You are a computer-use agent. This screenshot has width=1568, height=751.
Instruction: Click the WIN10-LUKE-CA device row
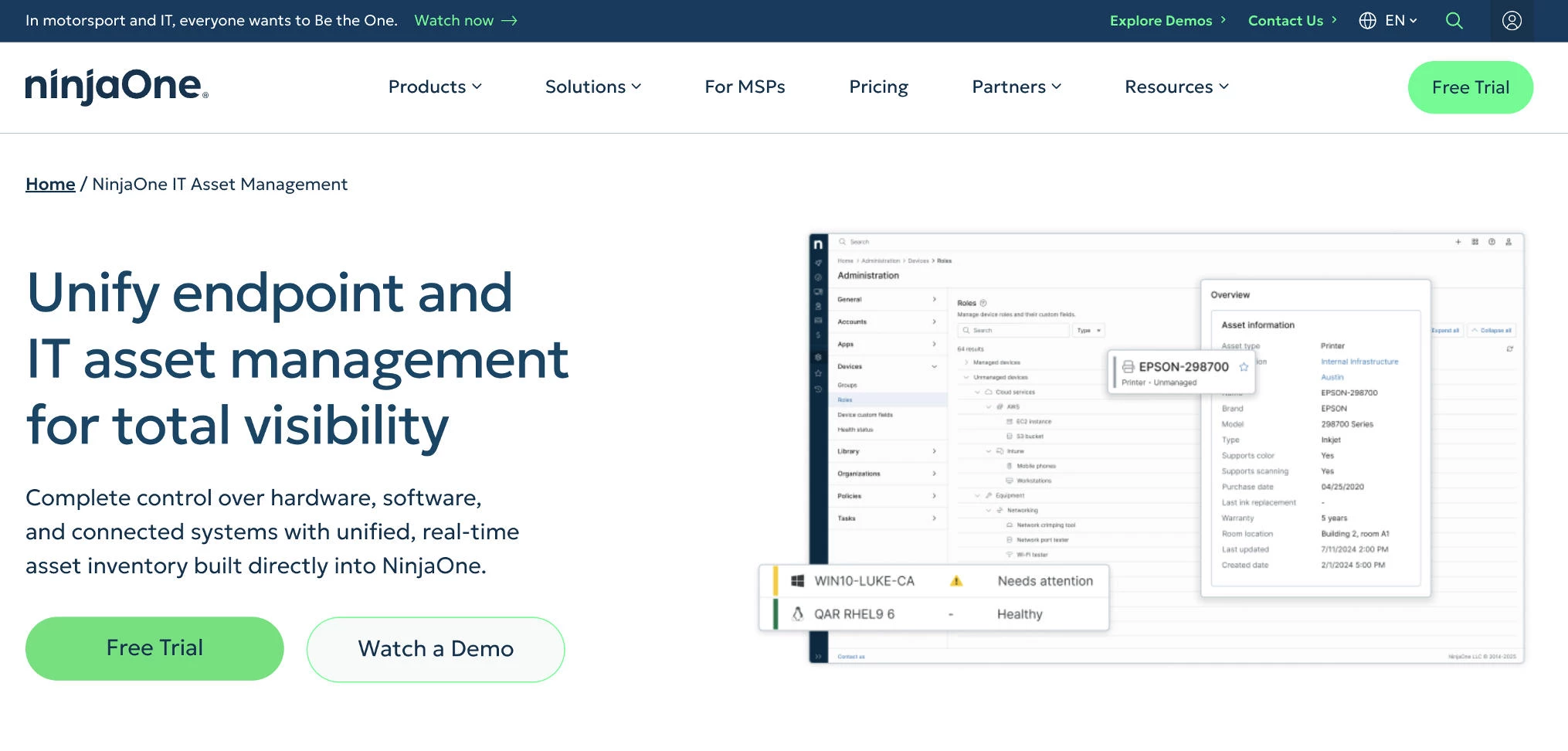(934, 581)
